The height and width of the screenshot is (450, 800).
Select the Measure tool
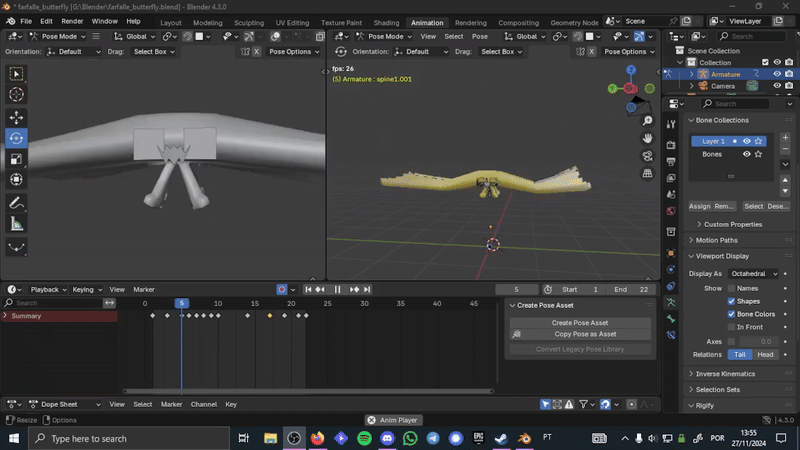pyautogui.click(x=16, y=225)
